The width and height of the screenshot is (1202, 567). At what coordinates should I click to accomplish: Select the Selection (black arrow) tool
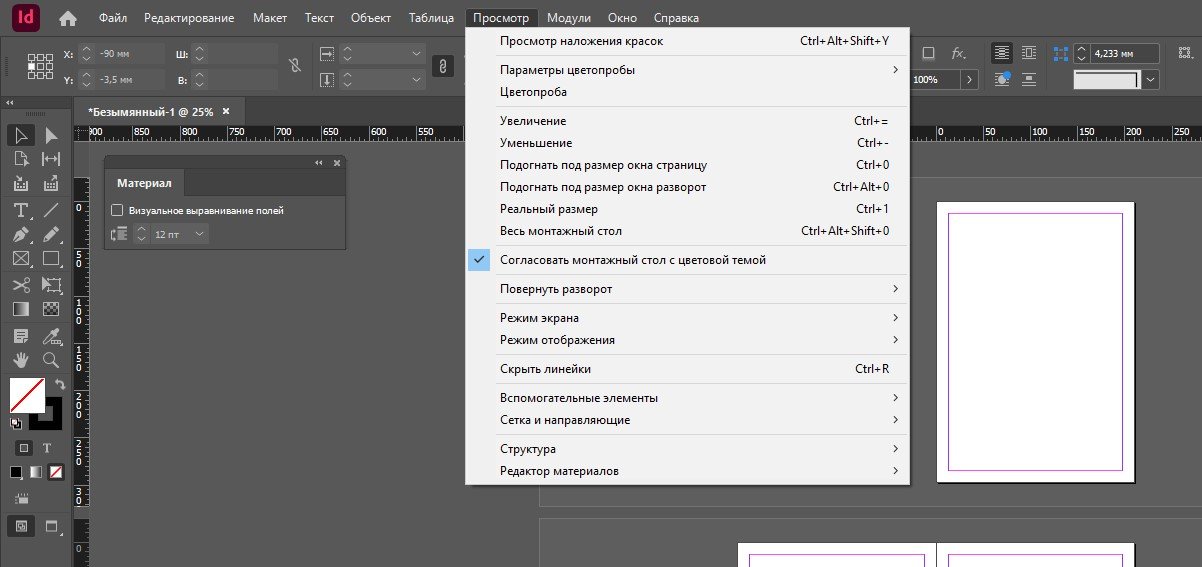(x=21, y=135)
